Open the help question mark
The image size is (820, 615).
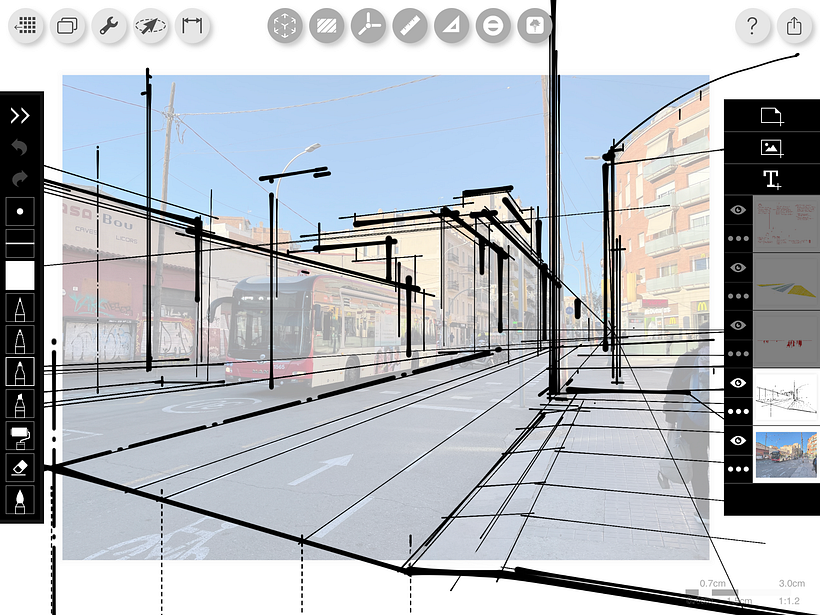[753, 25]
